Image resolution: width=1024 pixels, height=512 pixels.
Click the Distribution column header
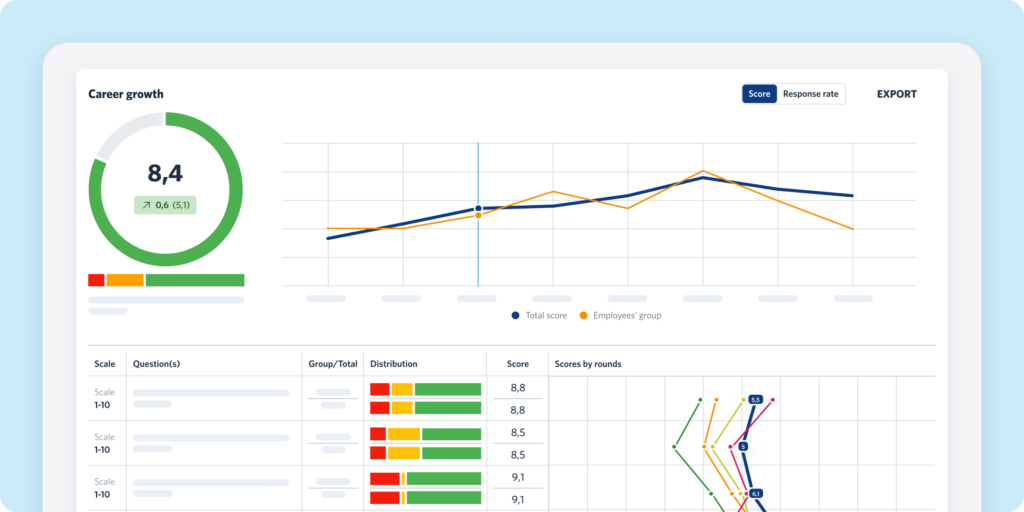[x=394, y=364]
